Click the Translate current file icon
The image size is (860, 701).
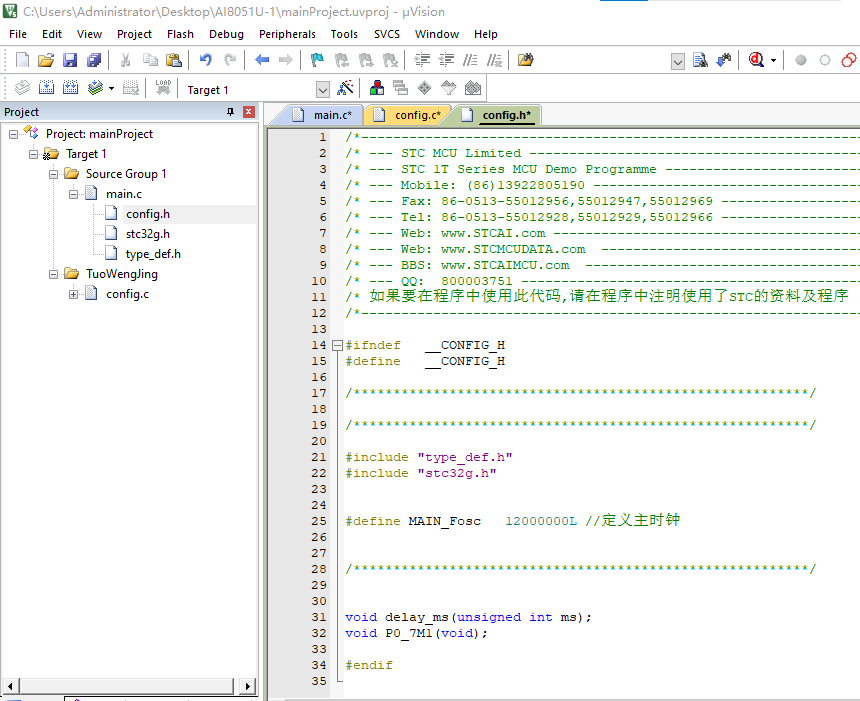[x=22, y=87]
